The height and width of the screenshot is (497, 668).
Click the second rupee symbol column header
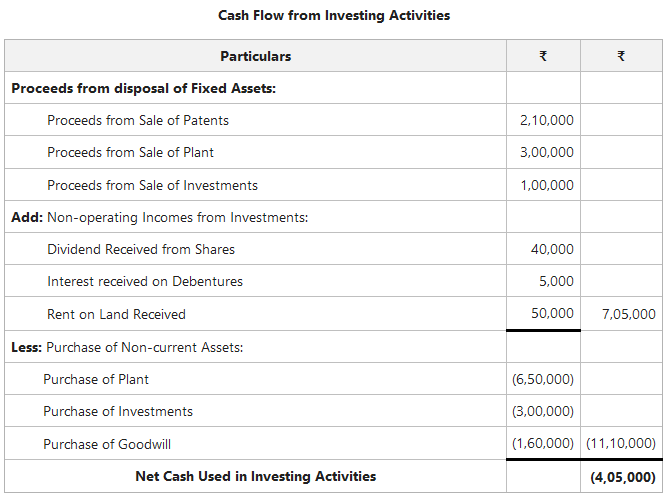(621, 56)
